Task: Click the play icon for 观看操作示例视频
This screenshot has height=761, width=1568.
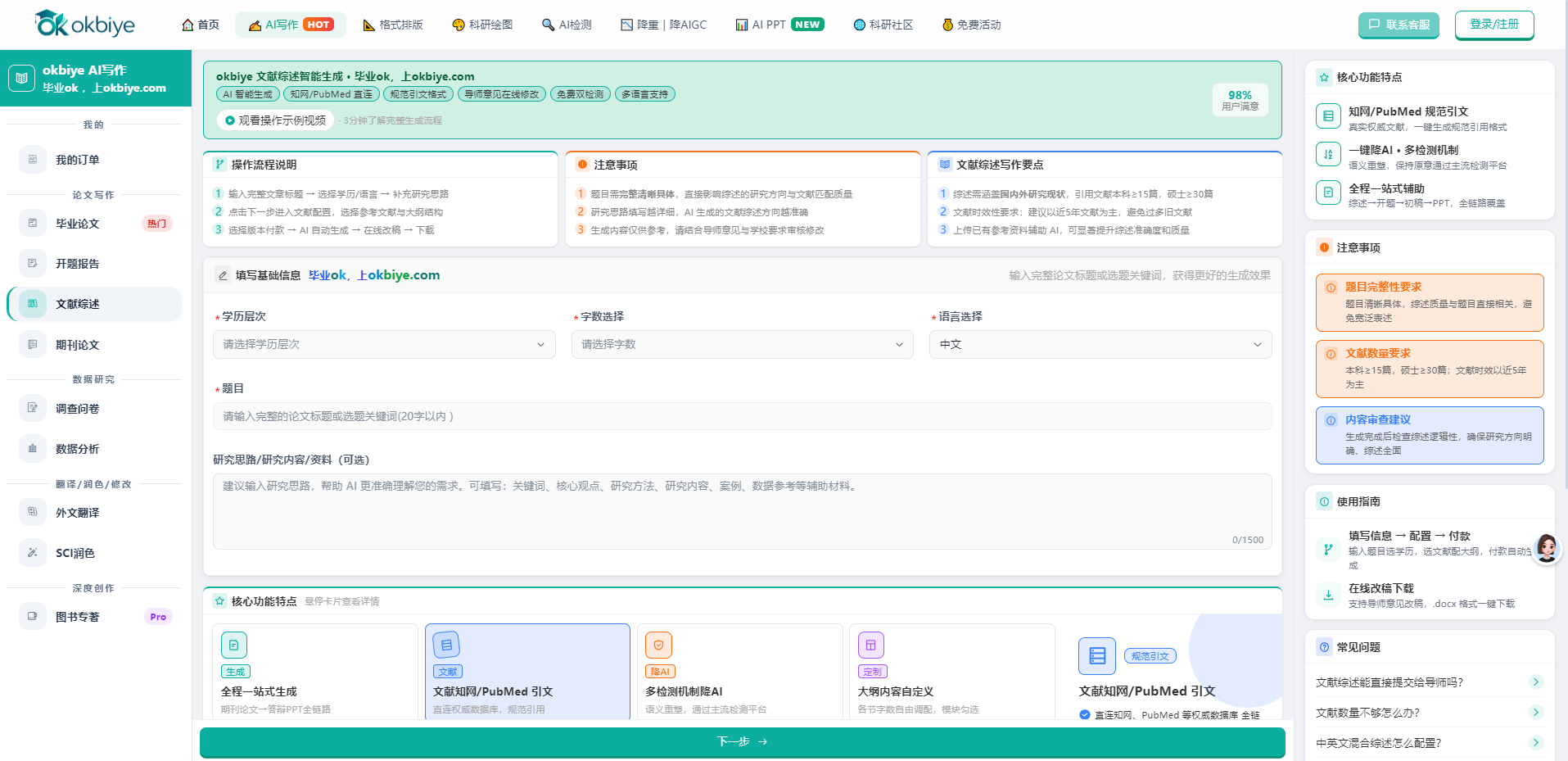Action: [230, 120]
